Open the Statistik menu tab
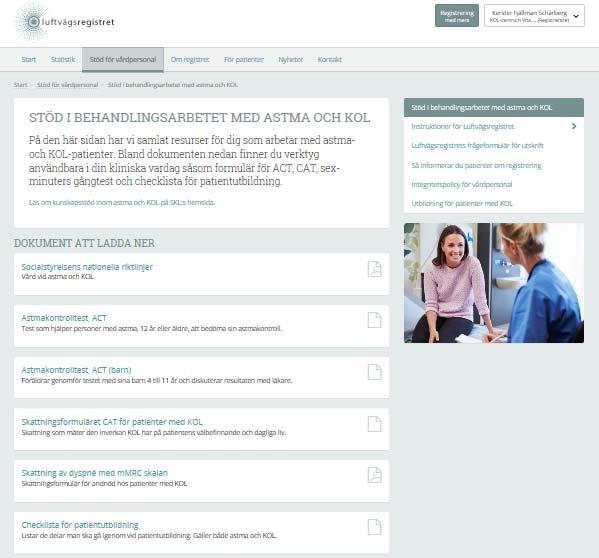This screenshot has height=558, width=599. (63, 60)
